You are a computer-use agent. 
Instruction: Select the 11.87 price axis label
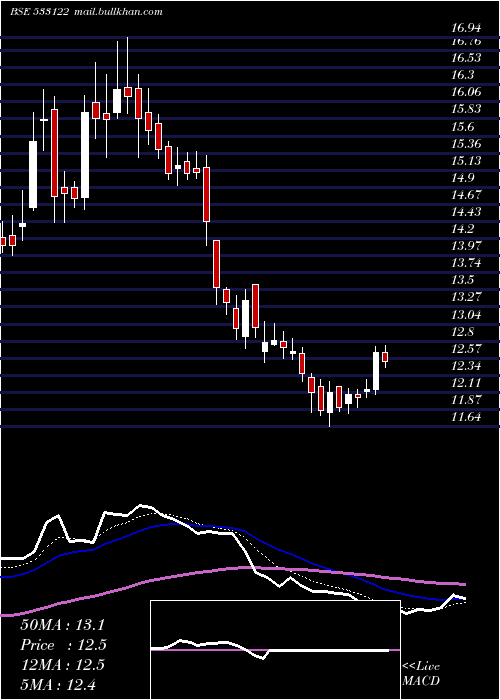[x=466, y=400]
